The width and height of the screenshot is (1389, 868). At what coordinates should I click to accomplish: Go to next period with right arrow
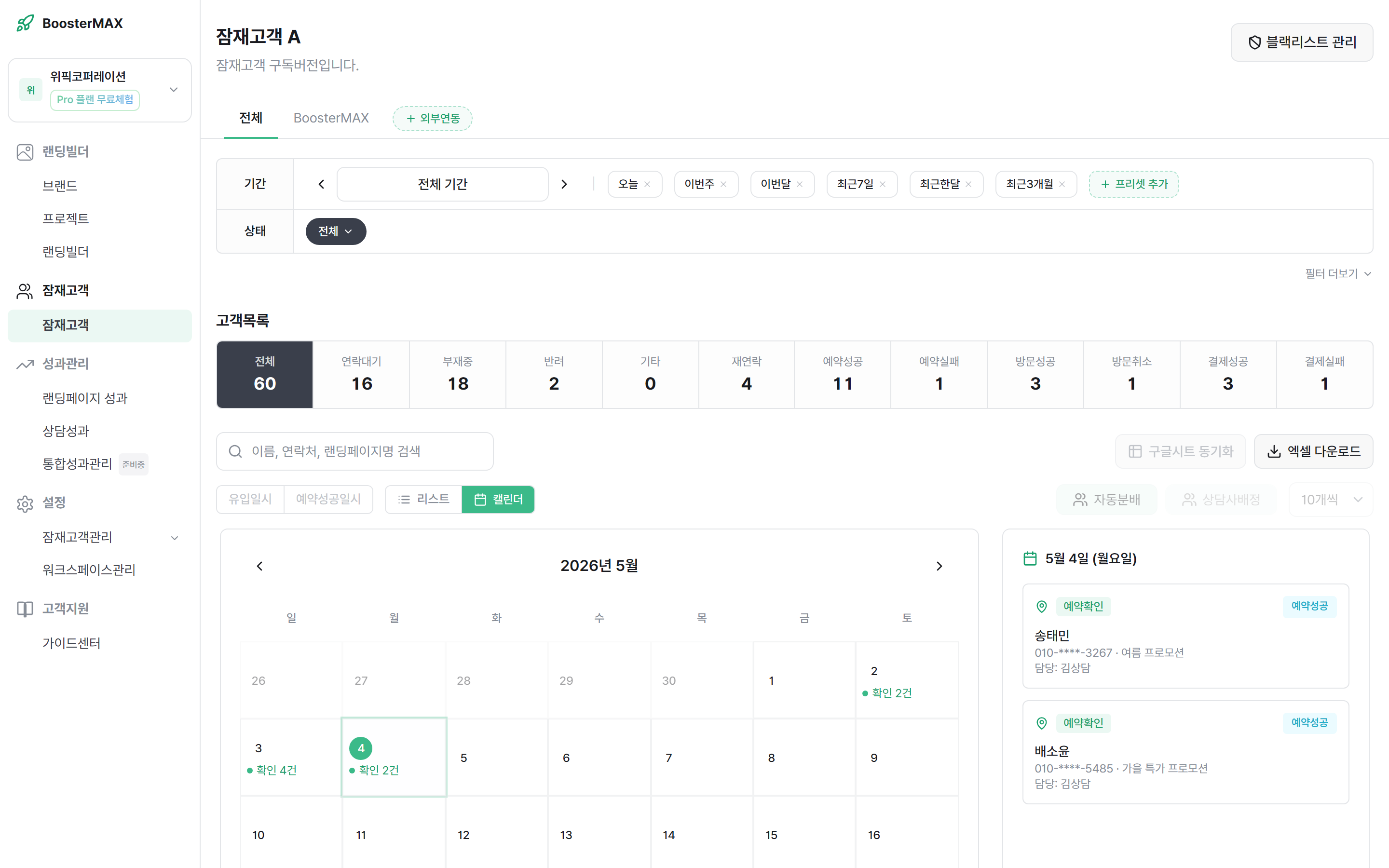coord(564,184)
